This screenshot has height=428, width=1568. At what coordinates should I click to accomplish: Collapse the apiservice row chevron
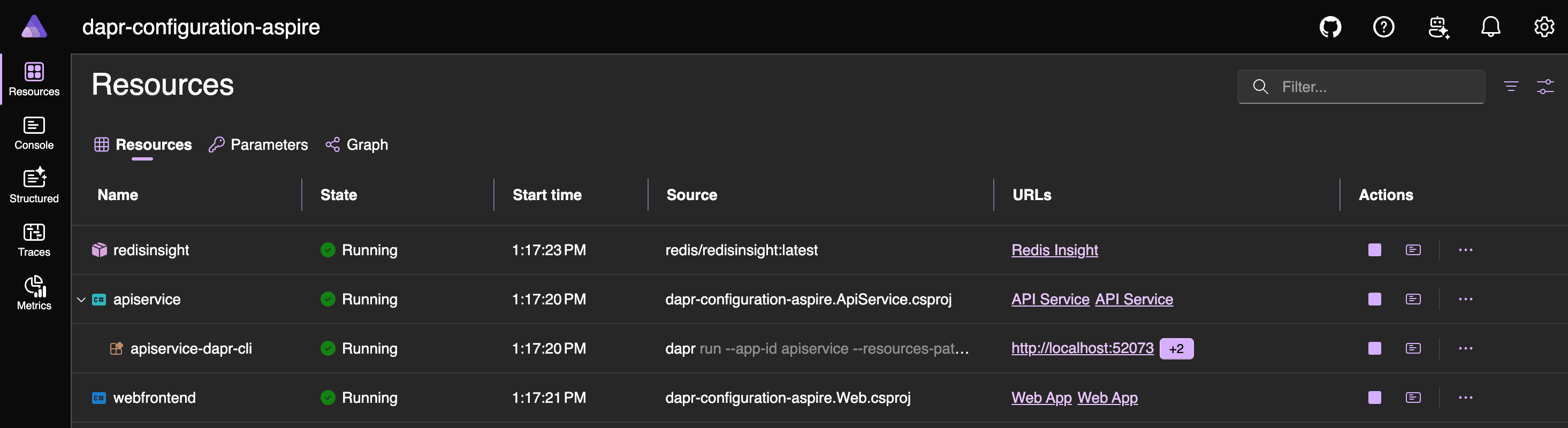[81, 300]
